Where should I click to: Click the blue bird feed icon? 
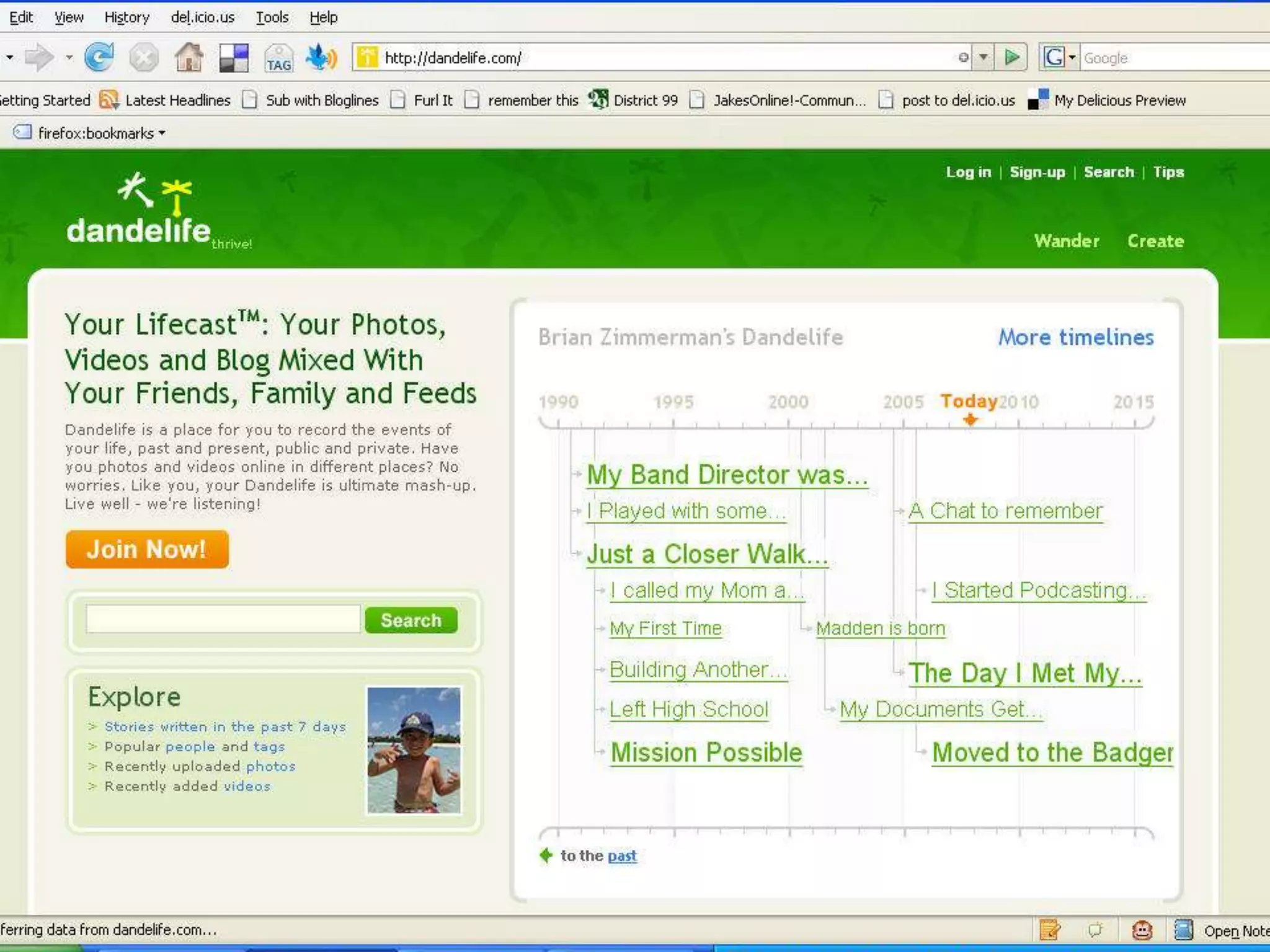[321, 58]
